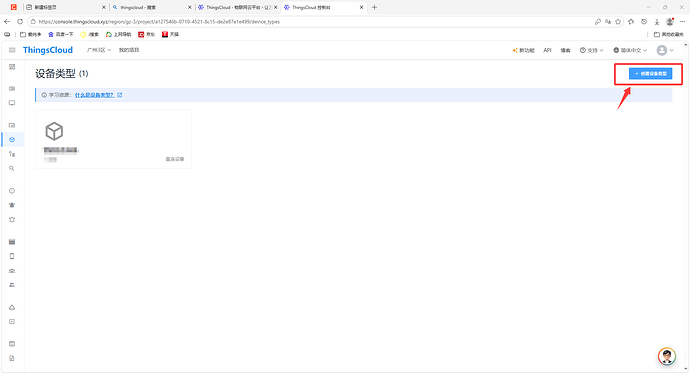Open the browser three-dots settings menu
Screen dimensions: 690x373
[683, 22]
